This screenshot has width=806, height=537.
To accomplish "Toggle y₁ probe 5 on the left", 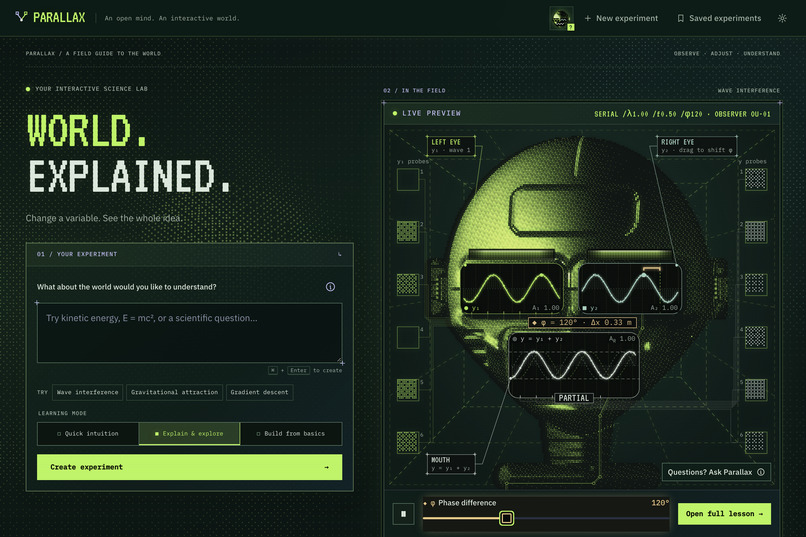I will pyautogui.click(x=408, y=390).
